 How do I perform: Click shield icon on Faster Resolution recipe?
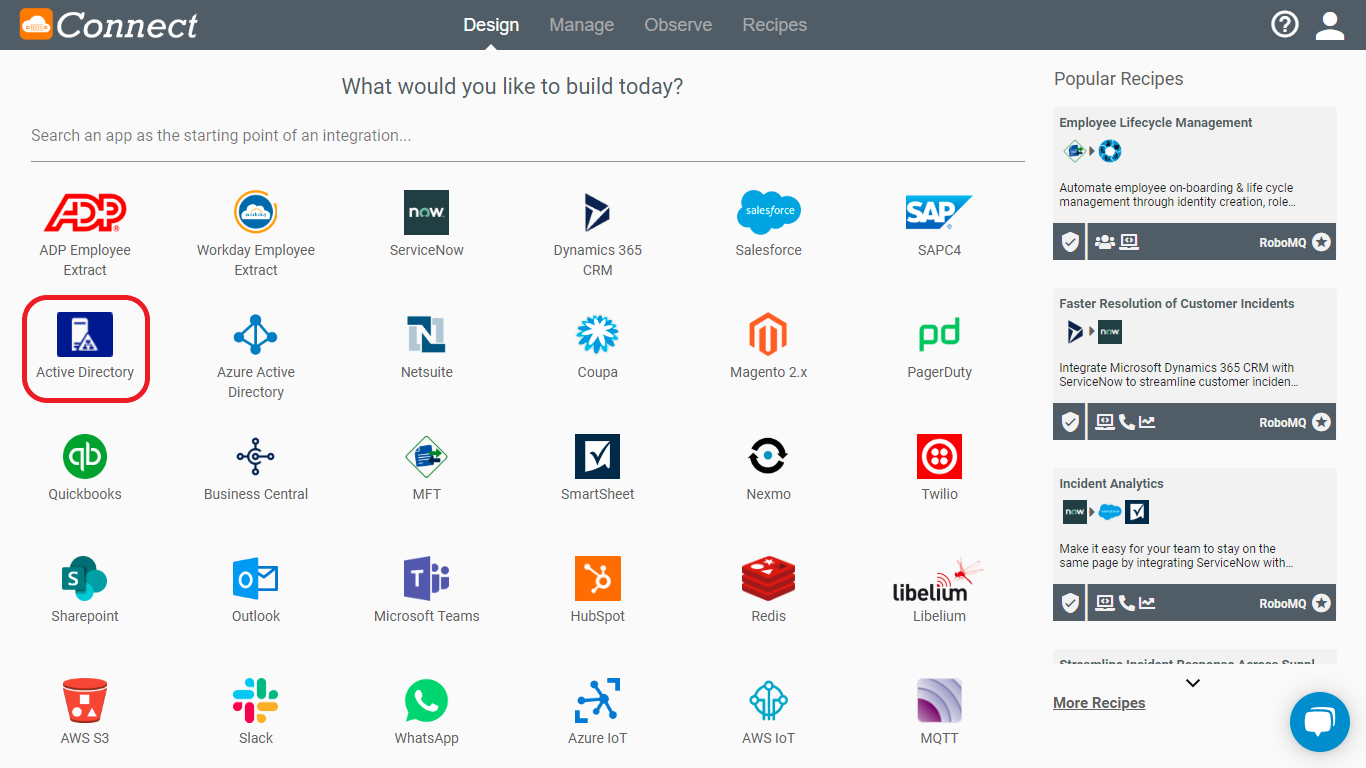tap(1070, 422)
